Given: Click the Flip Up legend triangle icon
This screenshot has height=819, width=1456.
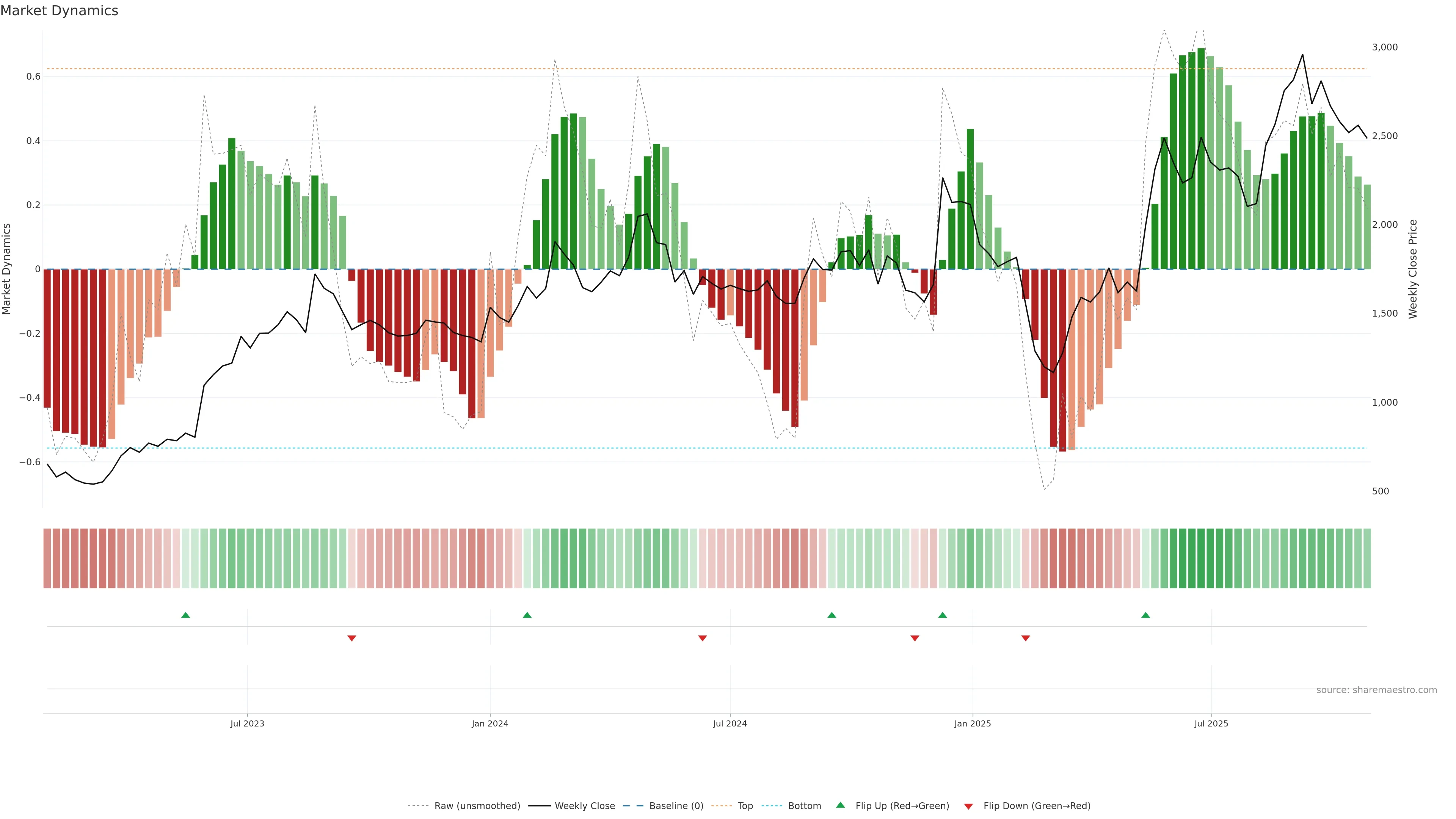Looking at the screenshot, I should tap(841, 805).
